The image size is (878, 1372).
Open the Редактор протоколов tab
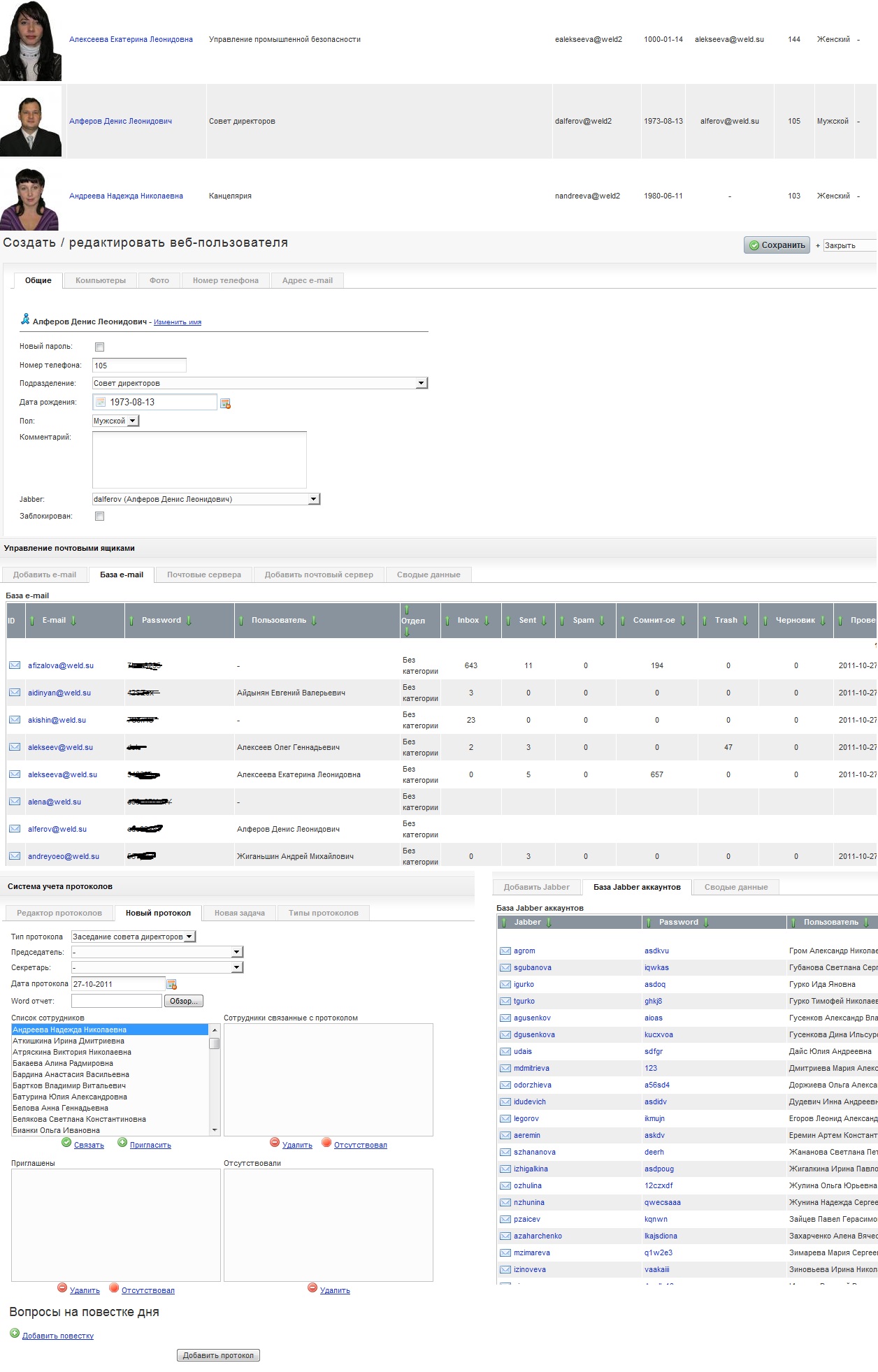point(59,913)
